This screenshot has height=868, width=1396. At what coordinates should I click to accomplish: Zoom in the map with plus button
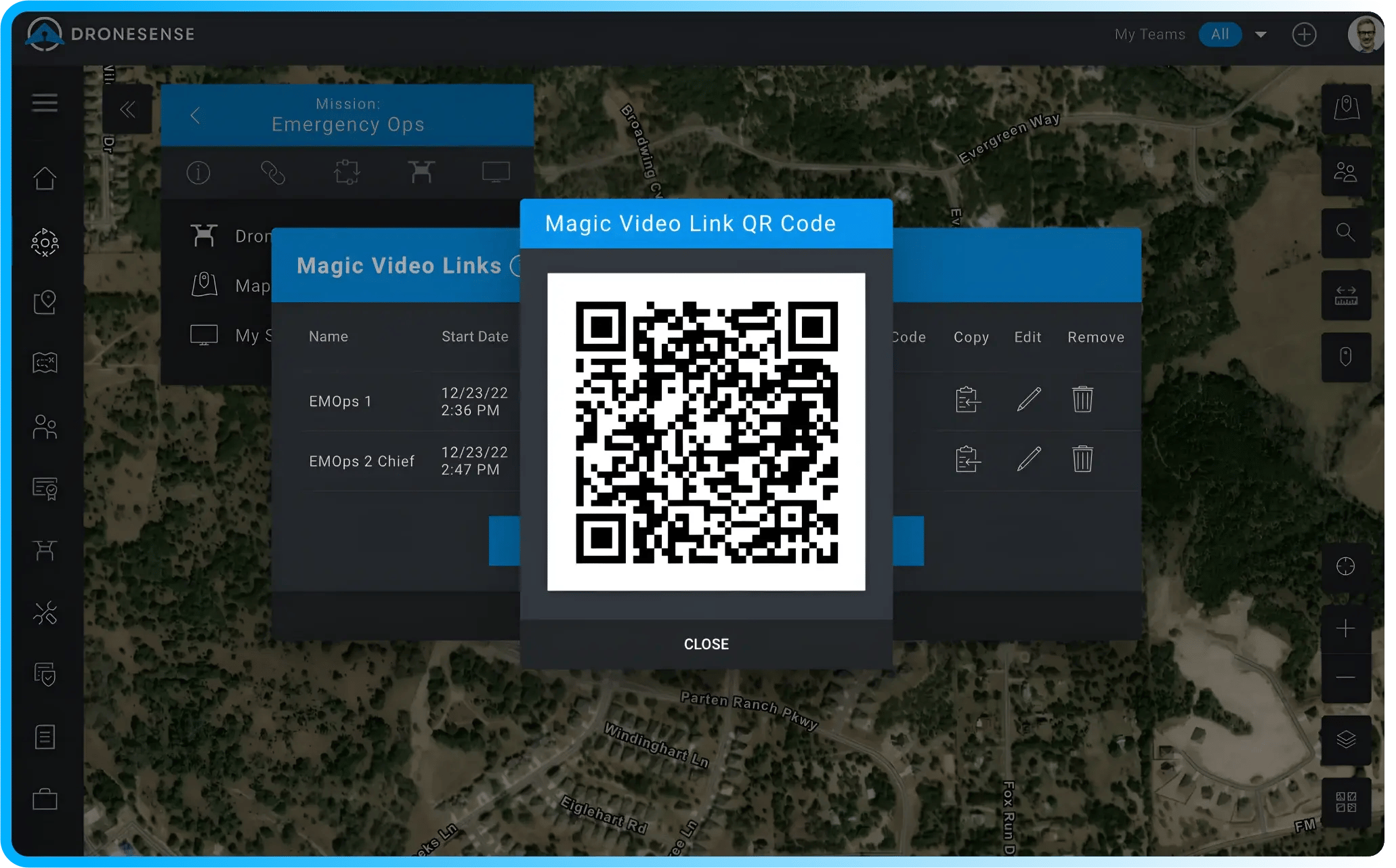pyautogui.click(x=1346, y=629)
